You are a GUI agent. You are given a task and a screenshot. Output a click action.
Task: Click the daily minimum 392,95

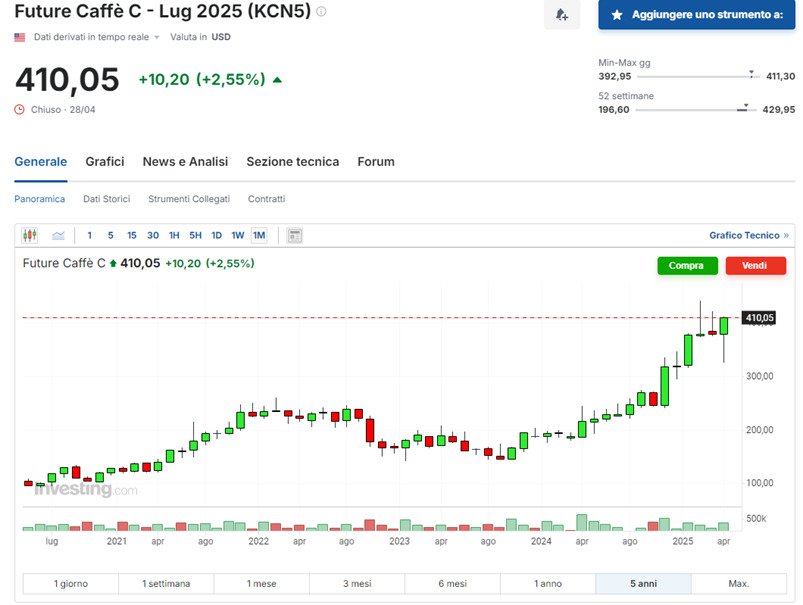coord(615,76)
